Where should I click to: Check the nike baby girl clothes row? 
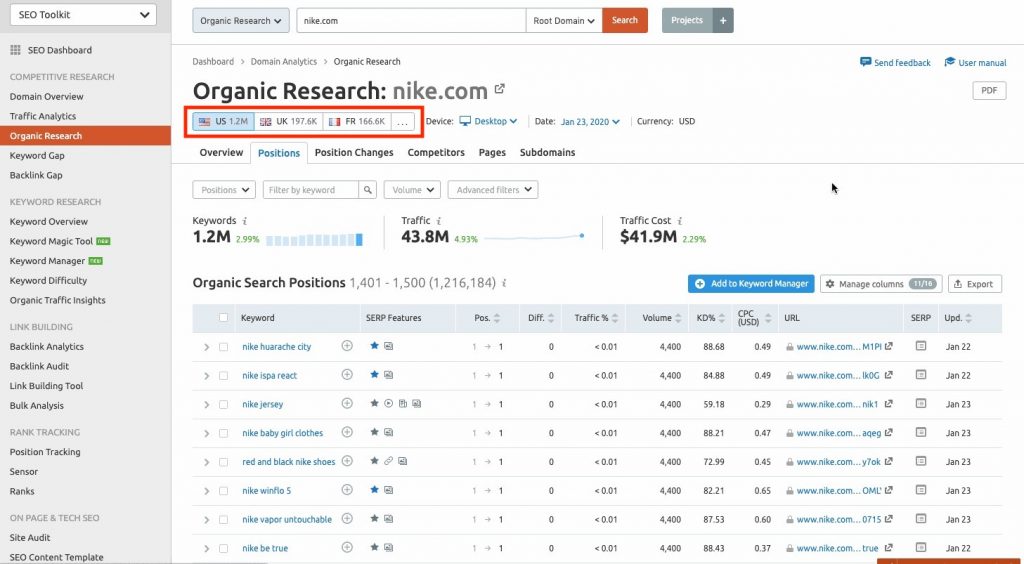click(x=223, y=433)
